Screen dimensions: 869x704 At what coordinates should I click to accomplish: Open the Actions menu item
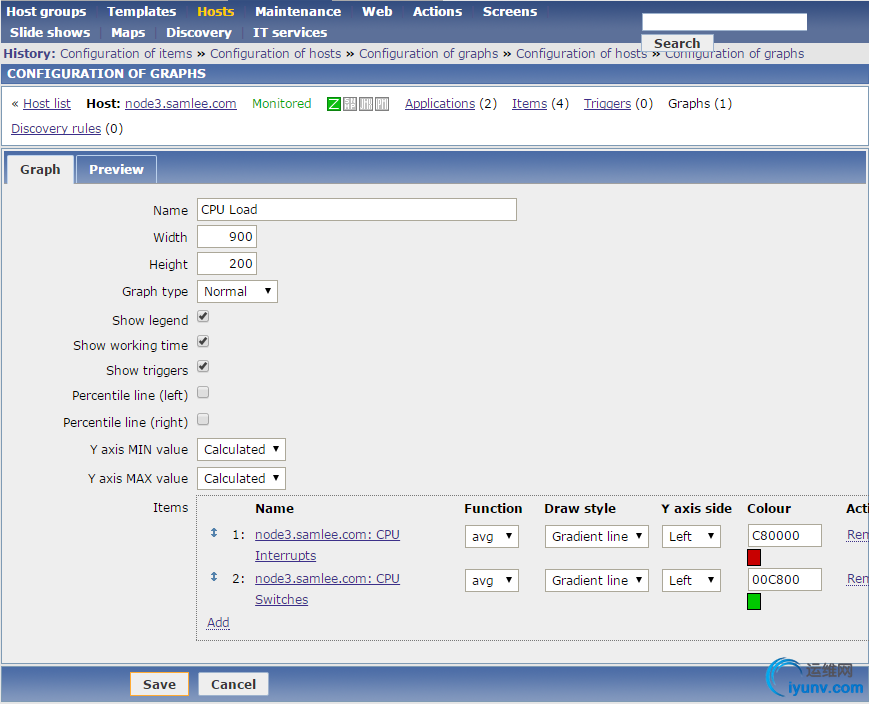(437, 12)
